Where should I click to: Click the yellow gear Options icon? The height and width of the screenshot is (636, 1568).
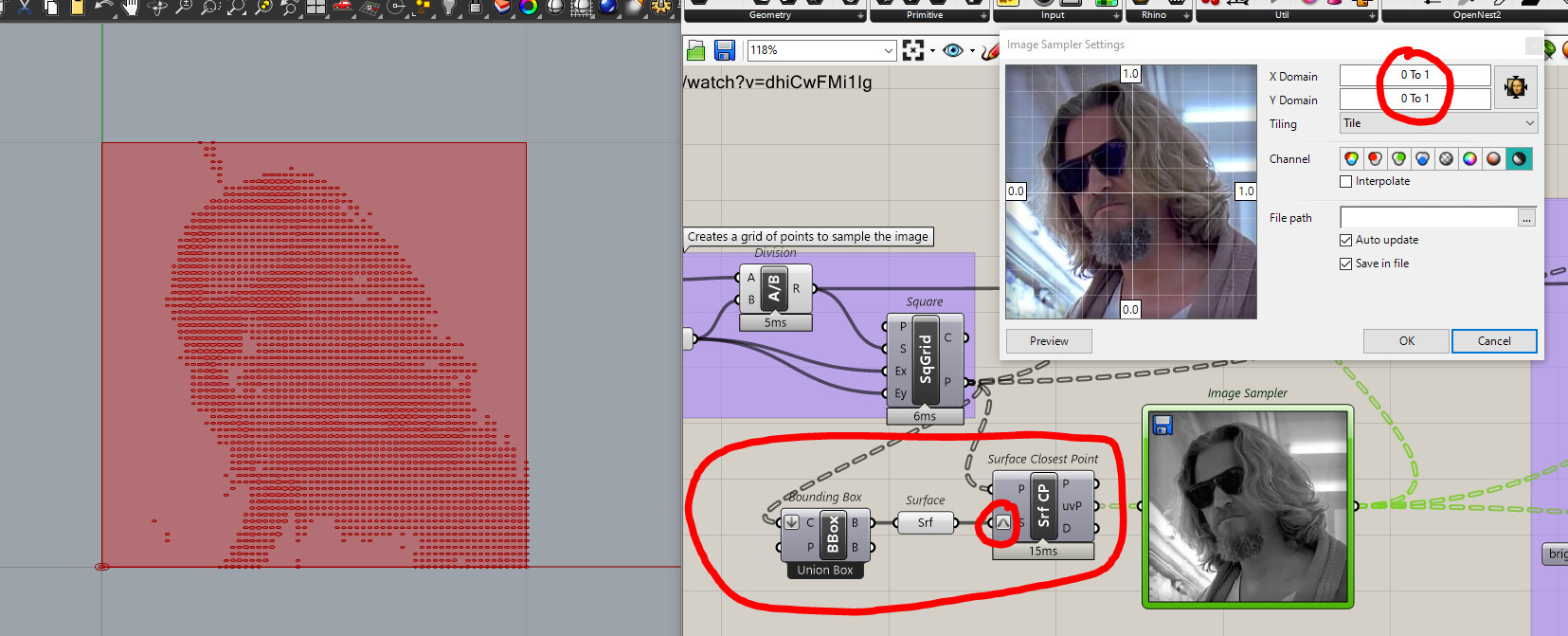pos(660,6)
